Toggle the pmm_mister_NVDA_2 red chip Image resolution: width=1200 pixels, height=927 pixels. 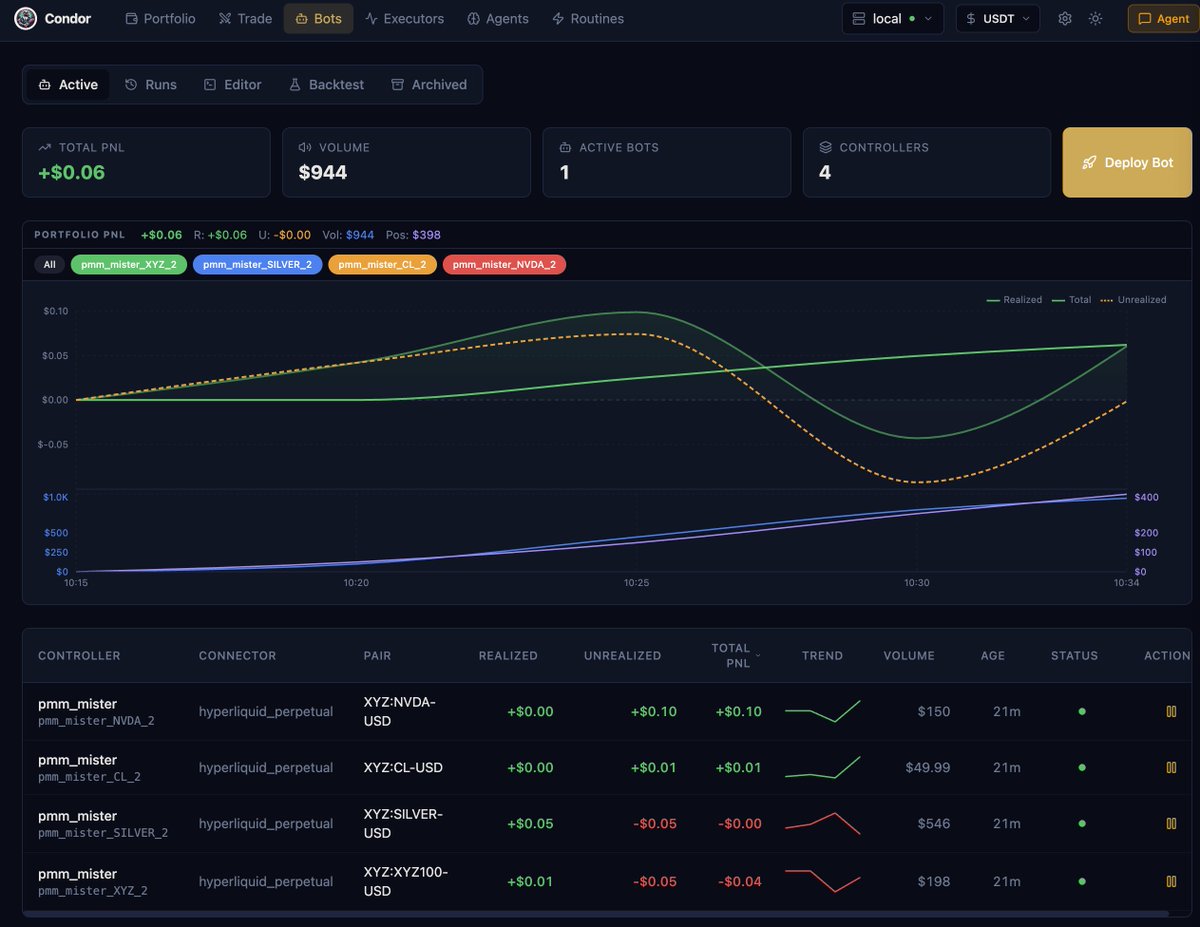click(x=504, y=265)
